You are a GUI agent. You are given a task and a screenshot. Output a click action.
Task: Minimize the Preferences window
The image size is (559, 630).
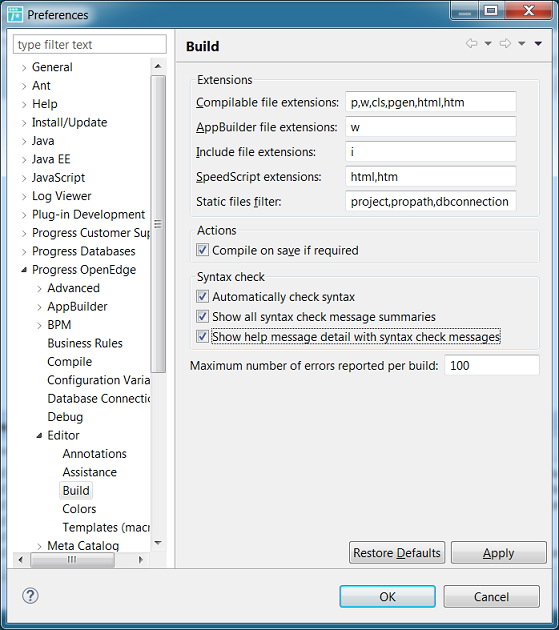click(x=465, y=11)
